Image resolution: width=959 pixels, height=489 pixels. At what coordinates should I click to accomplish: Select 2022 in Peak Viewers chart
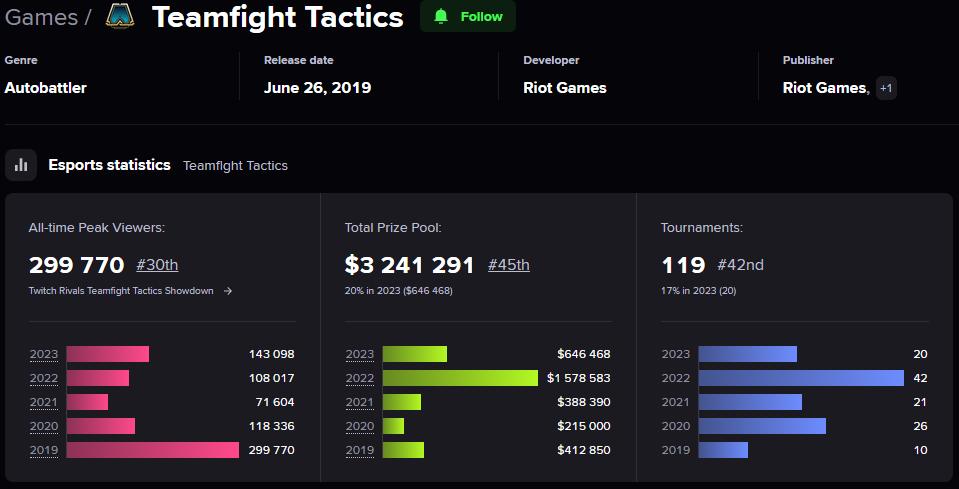(x=44, y=378)
